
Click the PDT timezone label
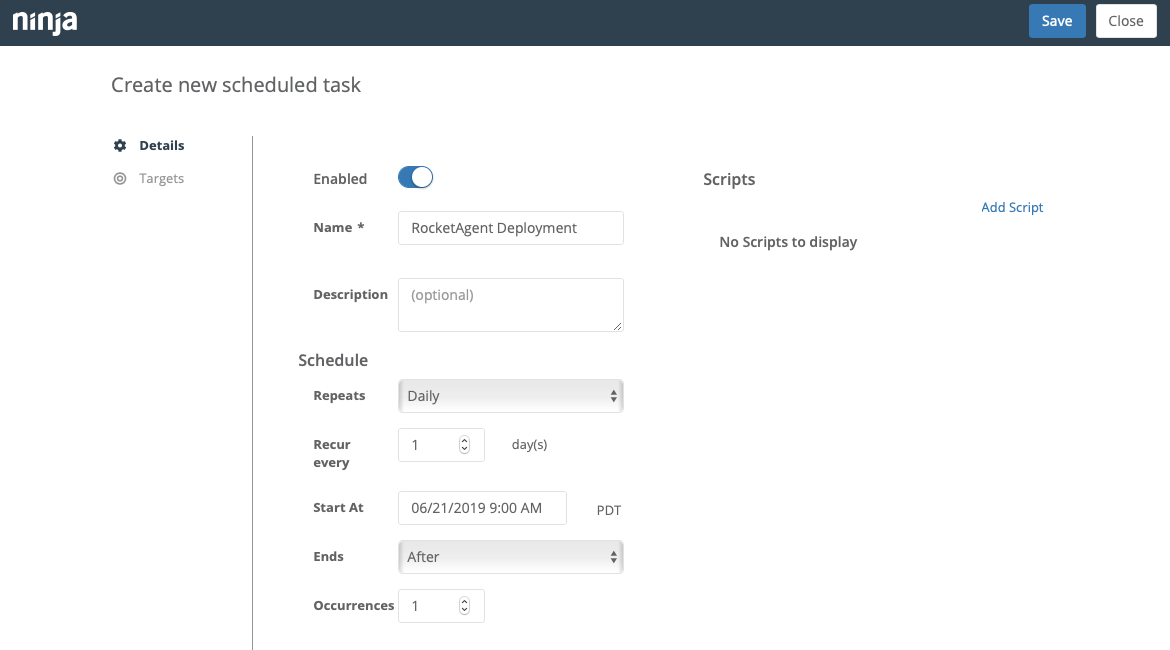coord(609,510)
